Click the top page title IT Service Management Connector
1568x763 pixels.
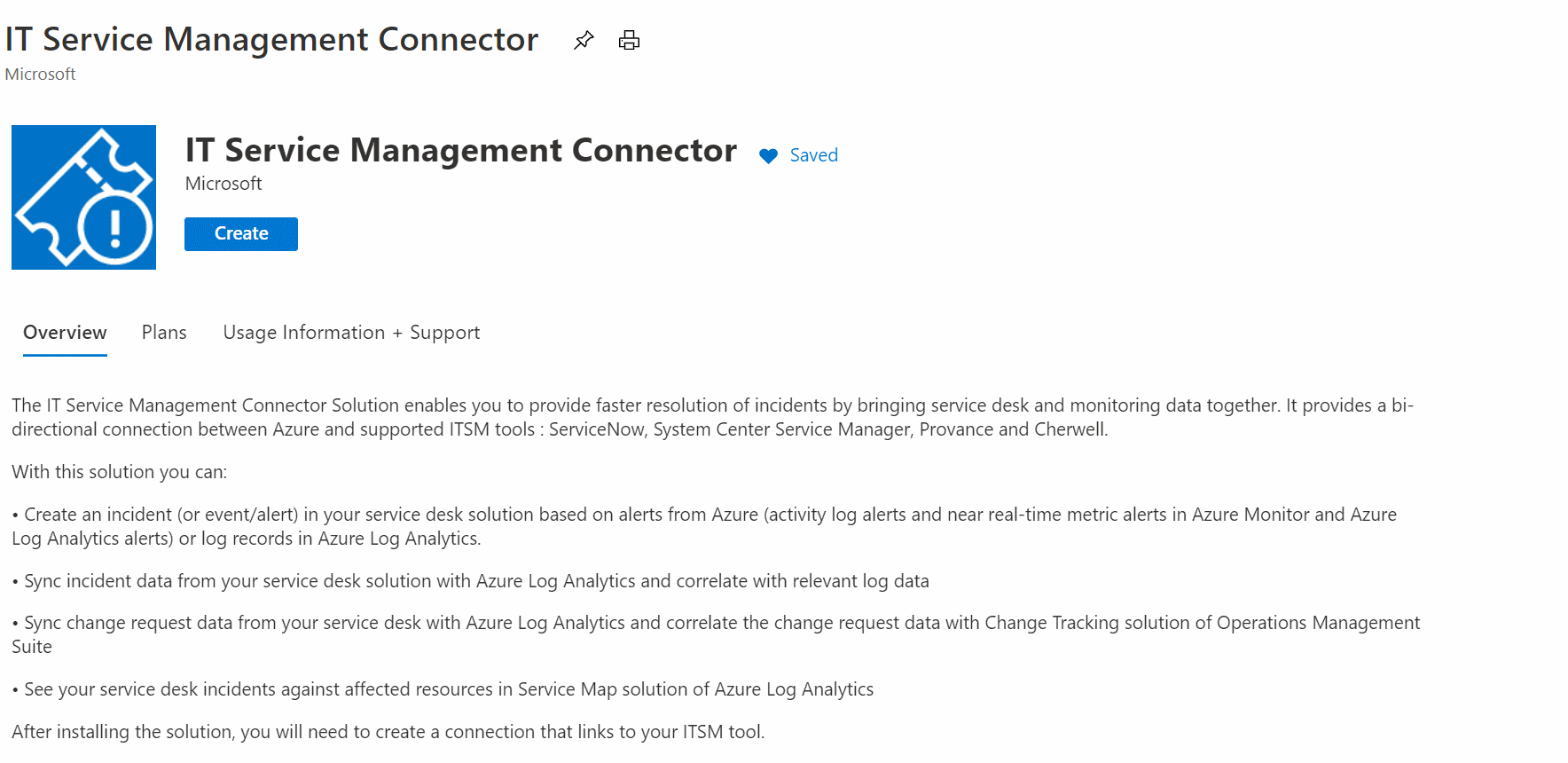click(x=271, y=40)
